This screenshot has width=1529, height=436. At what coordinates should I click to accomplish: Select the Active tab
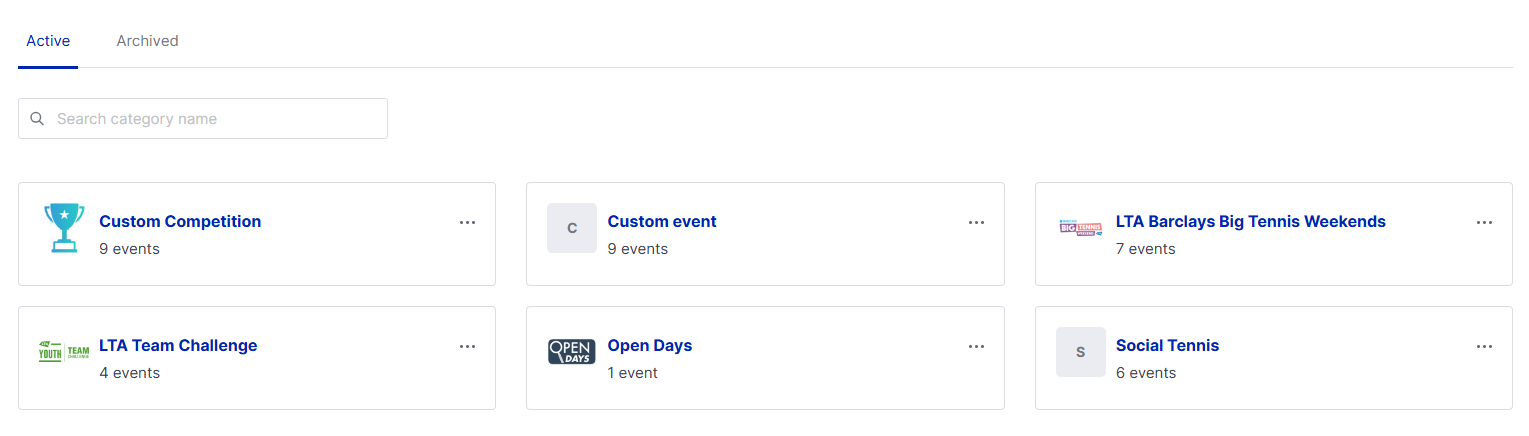(x=48, y=41)
